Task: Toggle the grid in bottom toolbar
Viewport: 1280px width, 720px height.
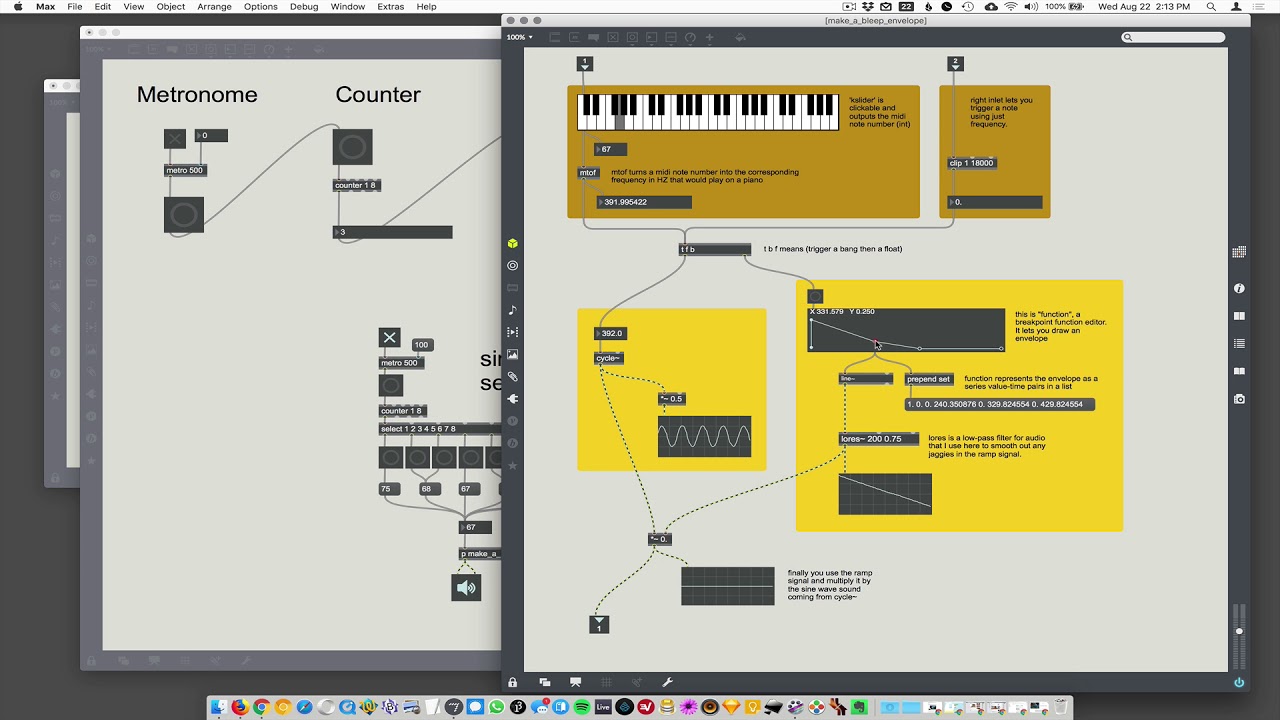Action: pyautogui.click(x=606, y=682)
